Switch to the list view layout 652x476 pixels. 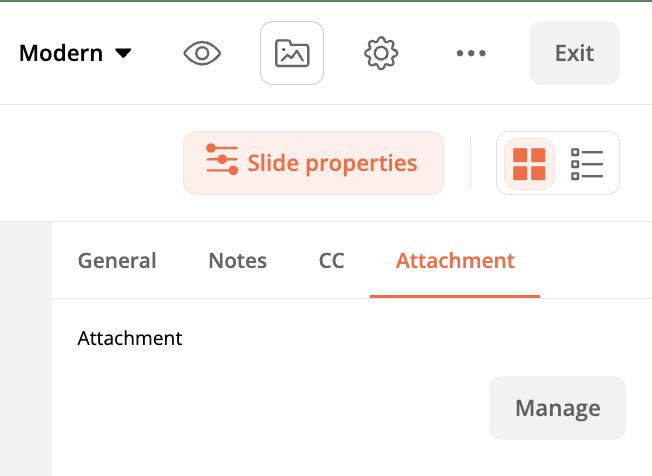587,163
